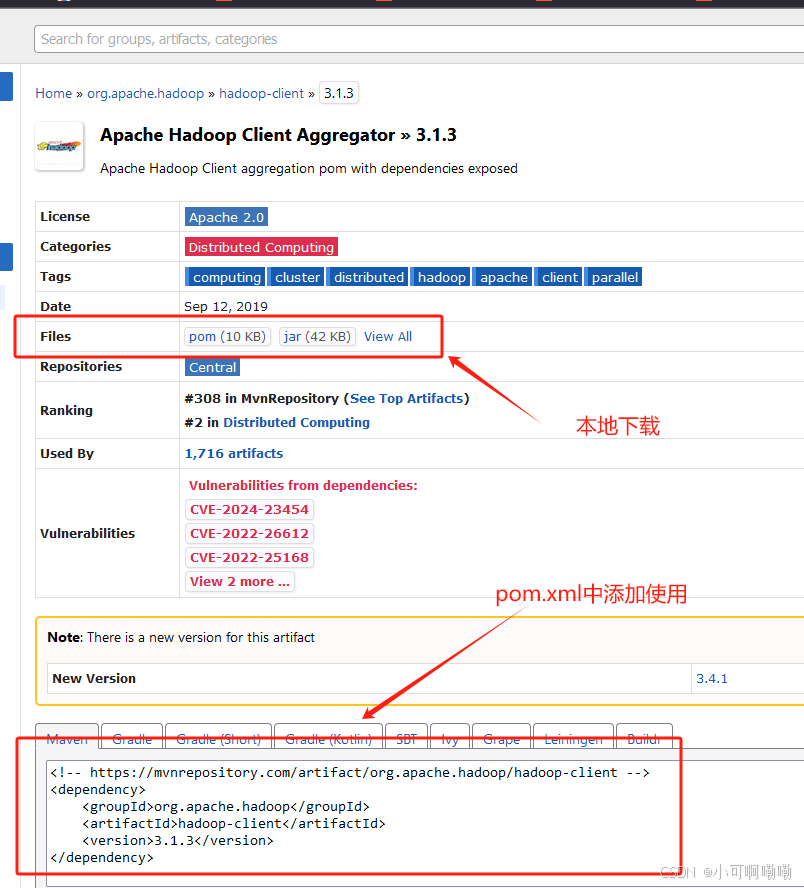
Task: Switch to the Grape tab
Action: 501,737
